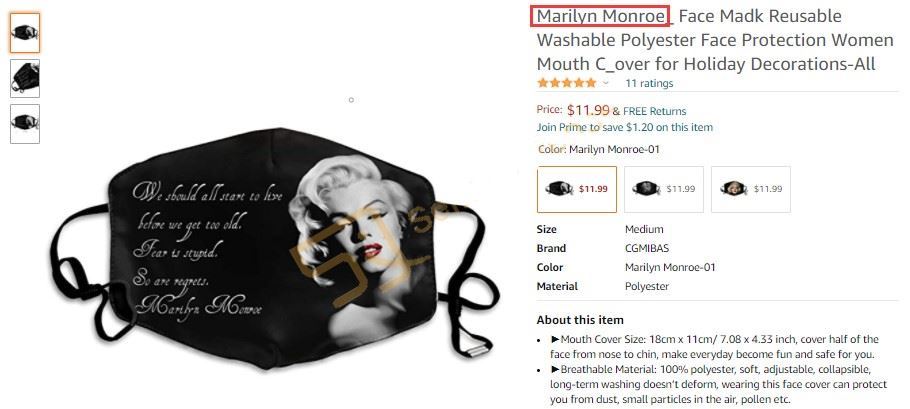Click the red-boxed Marilyn Monroe title text
The height and width of the screenshot is (409, 910).
600,16
